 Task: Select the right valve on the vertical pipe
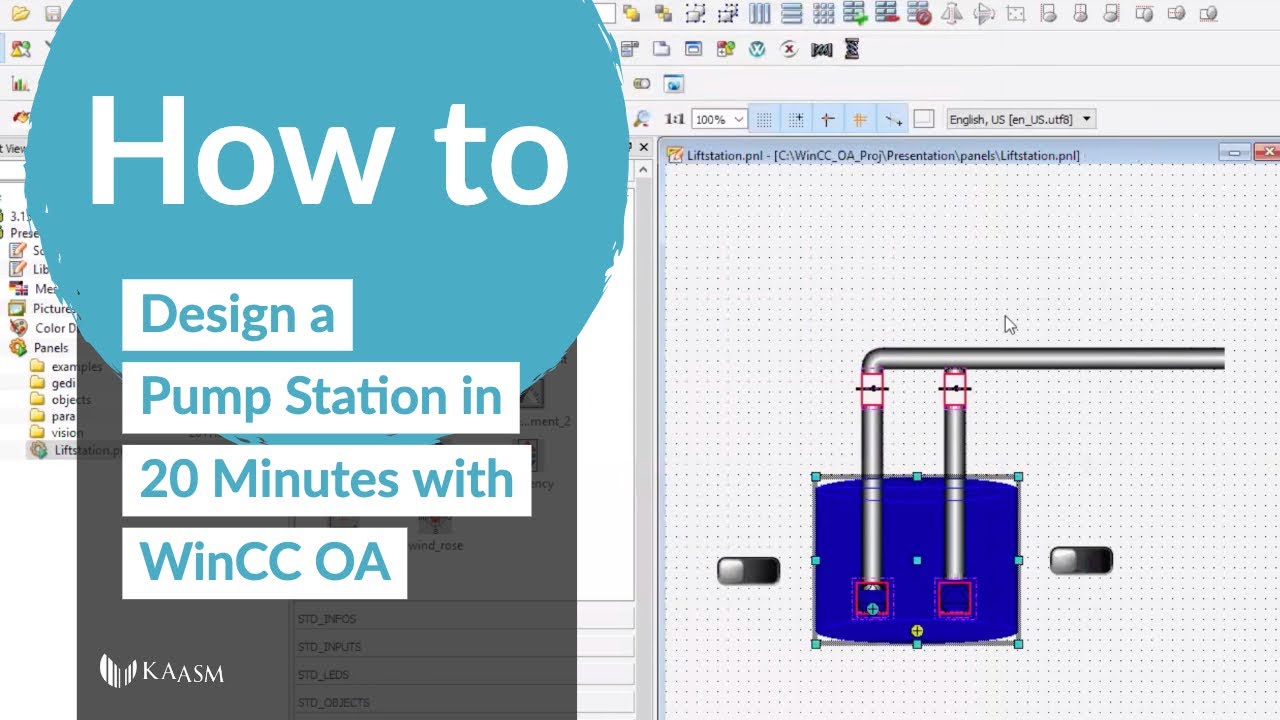pos(955,388)
